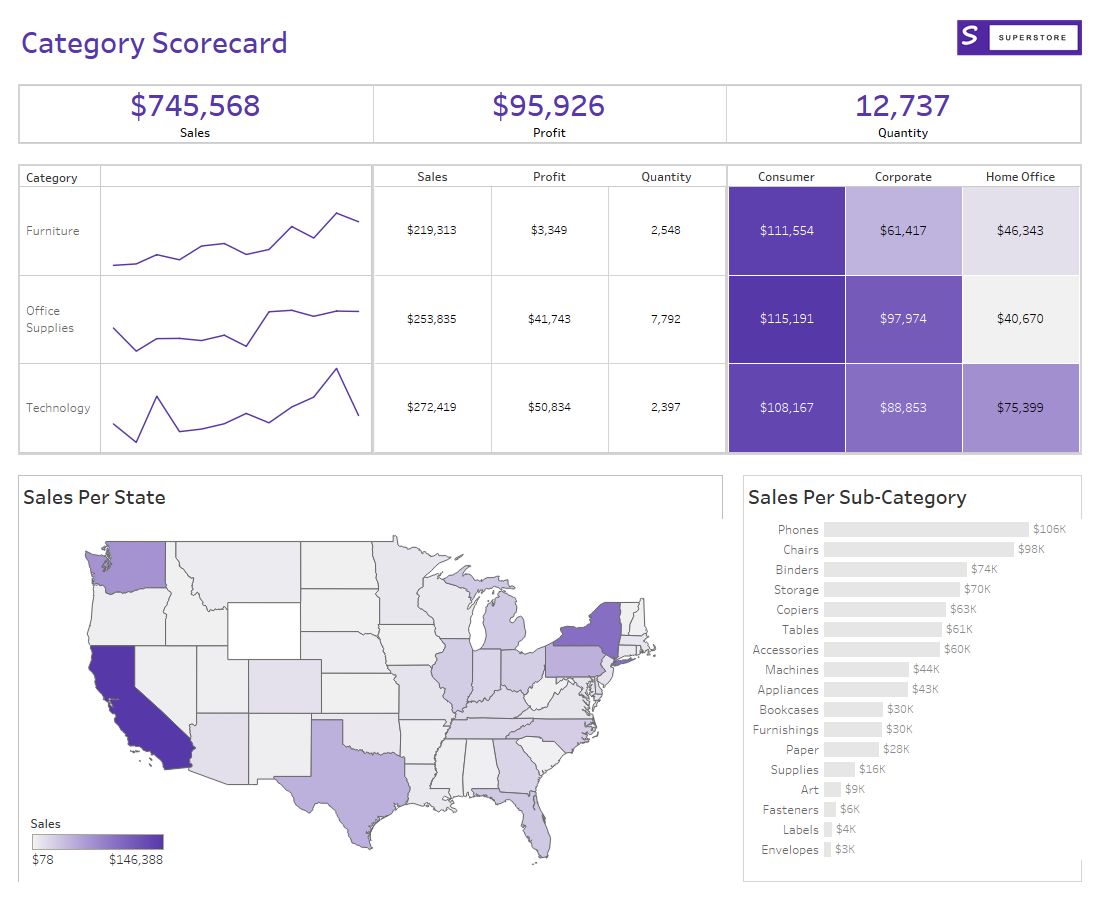Click the Furnishings bar $30K

[853, 730]
